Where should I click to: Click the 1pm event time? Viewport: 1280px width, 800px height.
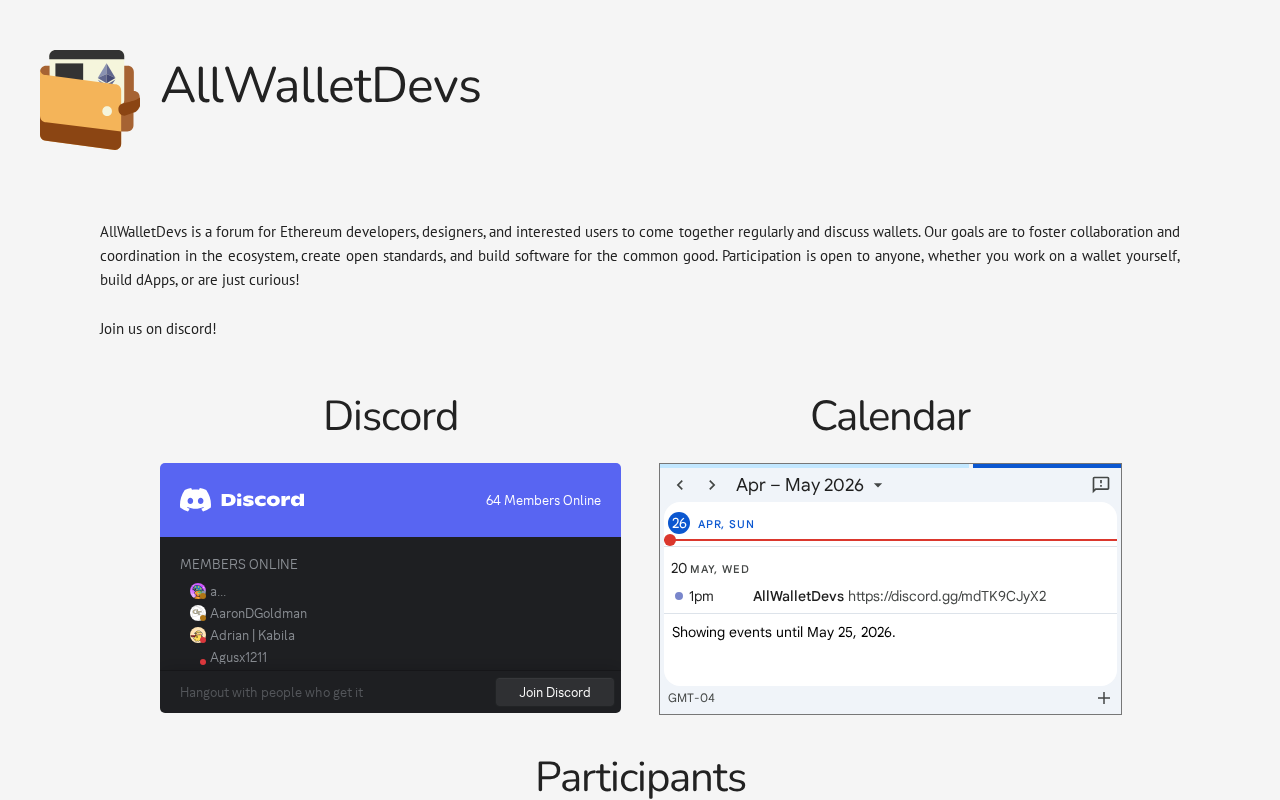[701, 596]
